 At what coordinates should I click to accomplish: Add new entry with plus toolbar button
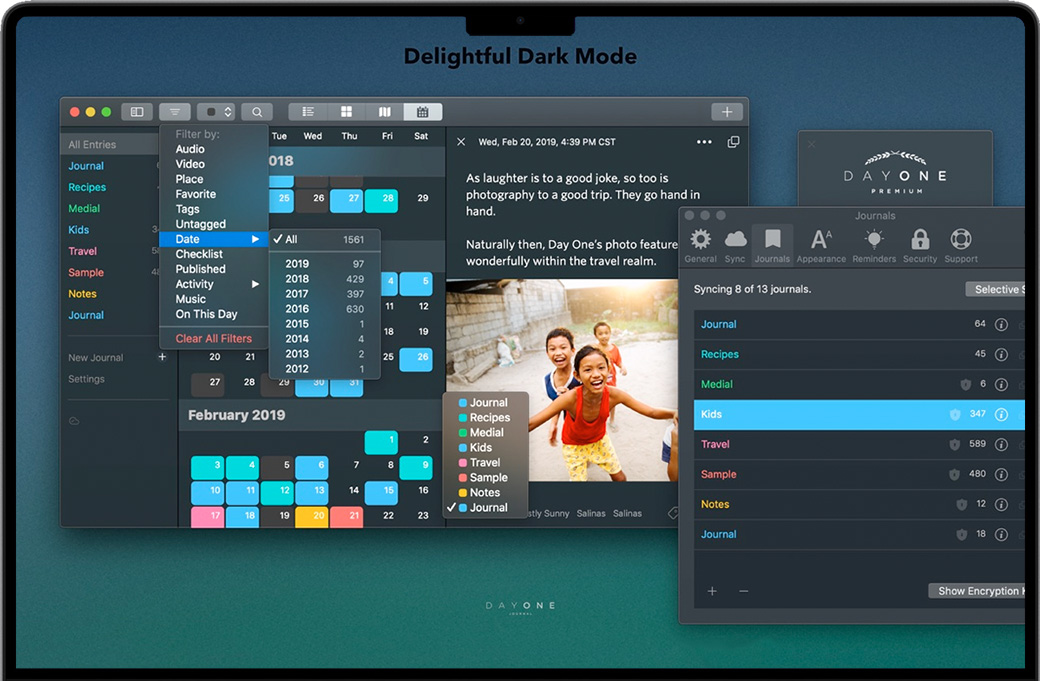727,112
